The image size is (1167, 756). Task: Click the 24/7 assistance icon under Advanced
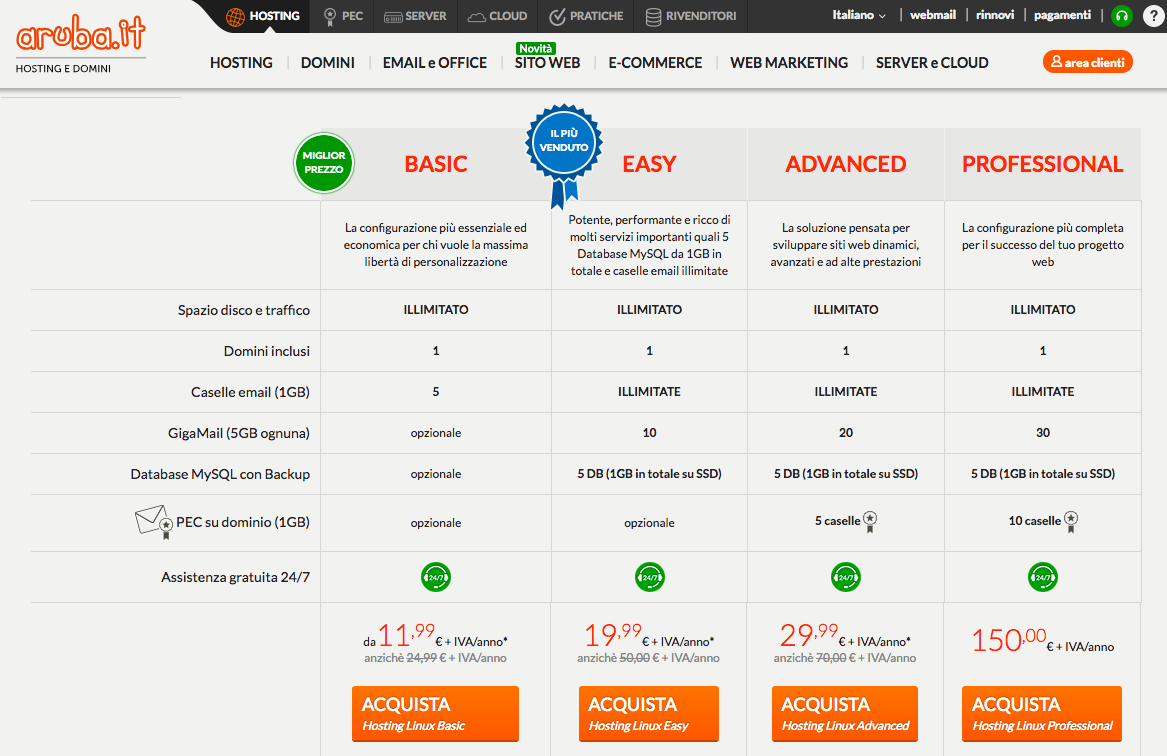click(x=845, y=577)
